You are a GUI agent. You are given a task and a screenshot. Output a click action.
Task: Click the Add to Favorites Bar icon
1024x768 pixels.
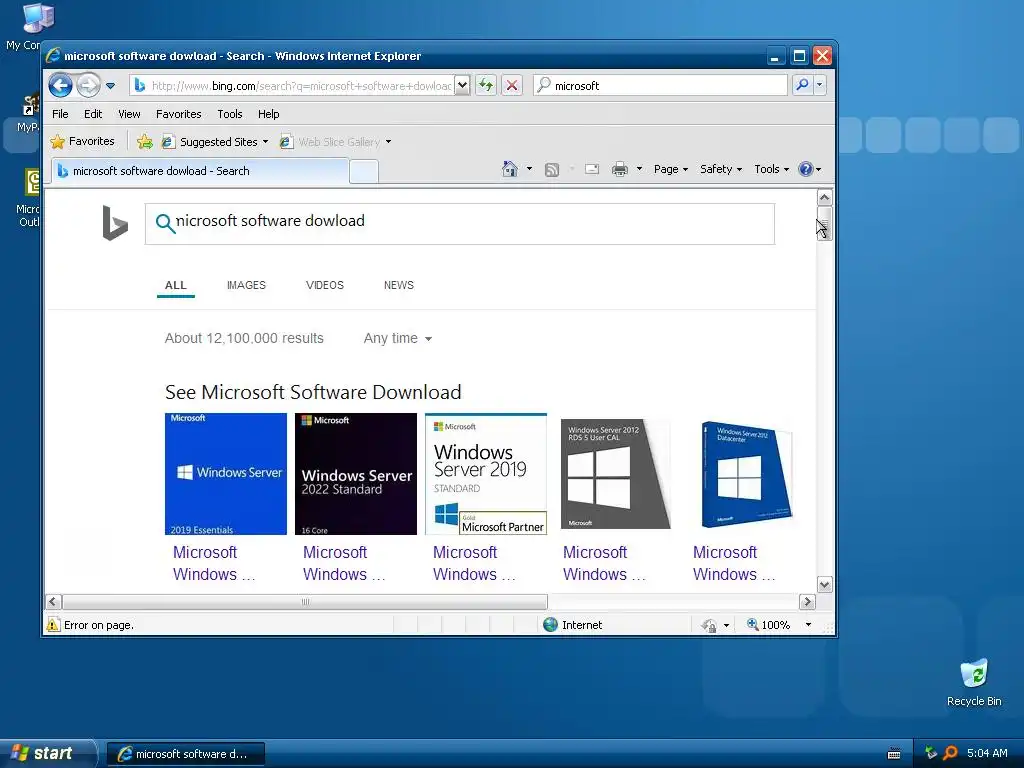click(x=145, y=142)
